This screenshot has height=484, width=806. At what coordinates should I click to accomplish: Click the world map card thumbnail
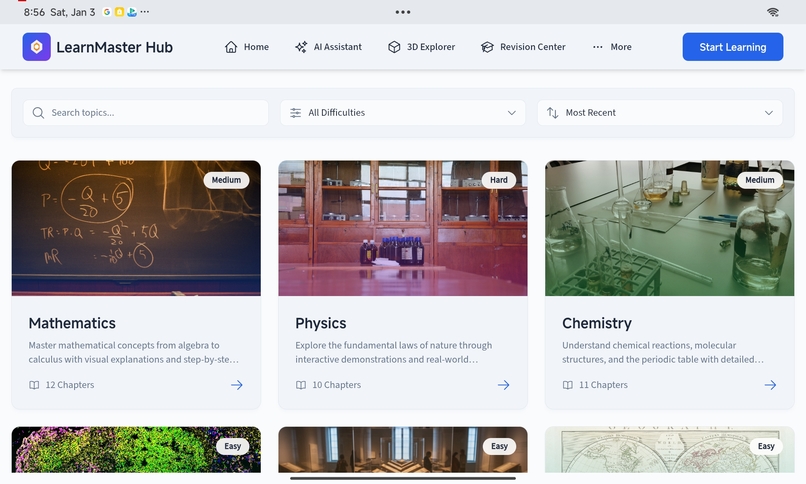point(669,450)
